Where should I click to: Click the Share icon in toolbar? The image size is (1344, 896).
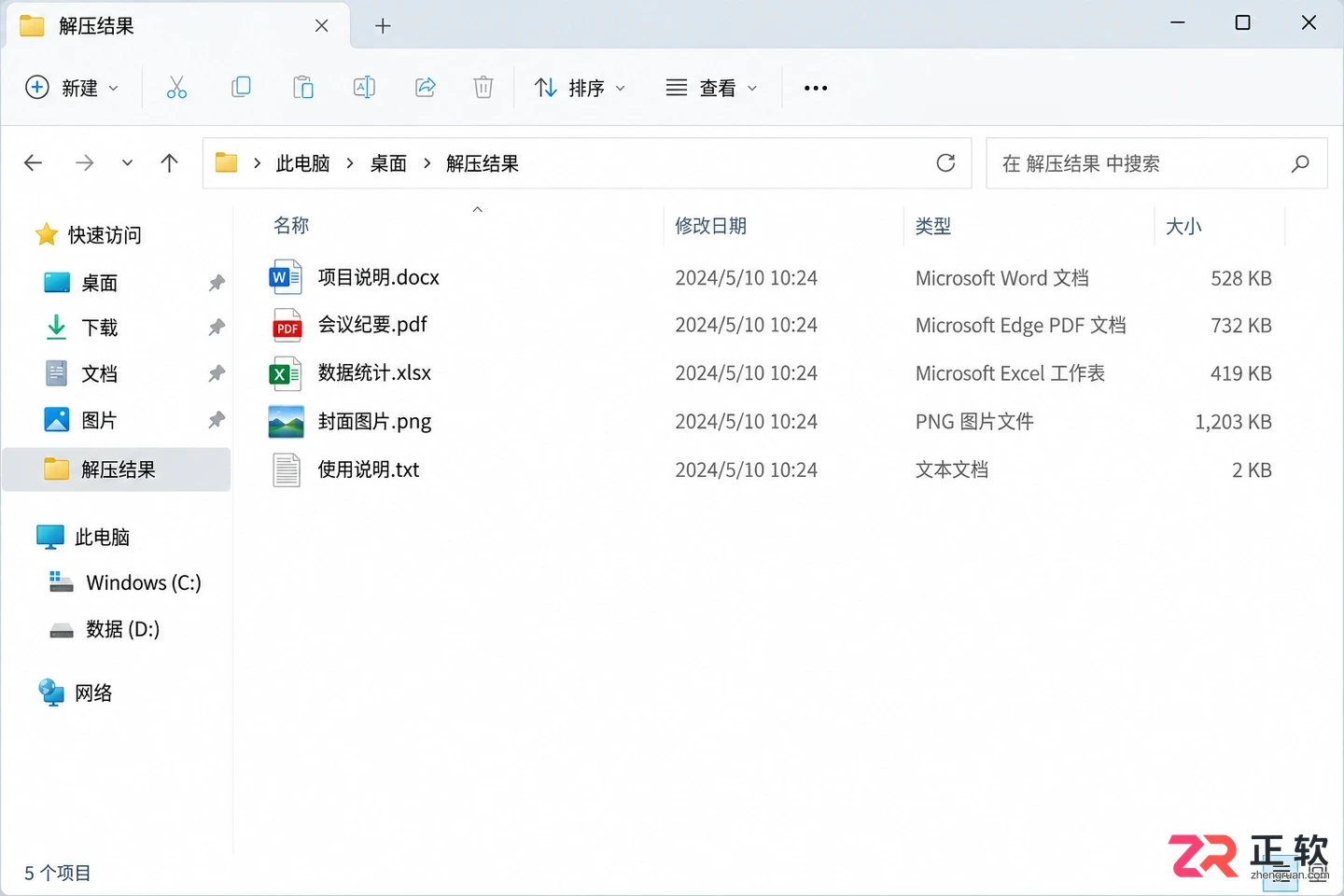click(x=426, y=88)
